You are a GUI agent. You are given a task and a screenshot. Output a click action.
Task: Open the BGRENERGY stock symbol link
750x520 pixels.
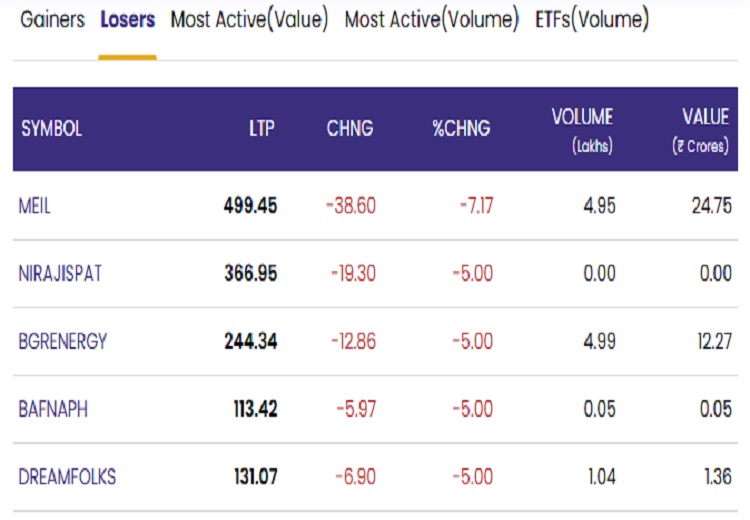coord(63,341)
